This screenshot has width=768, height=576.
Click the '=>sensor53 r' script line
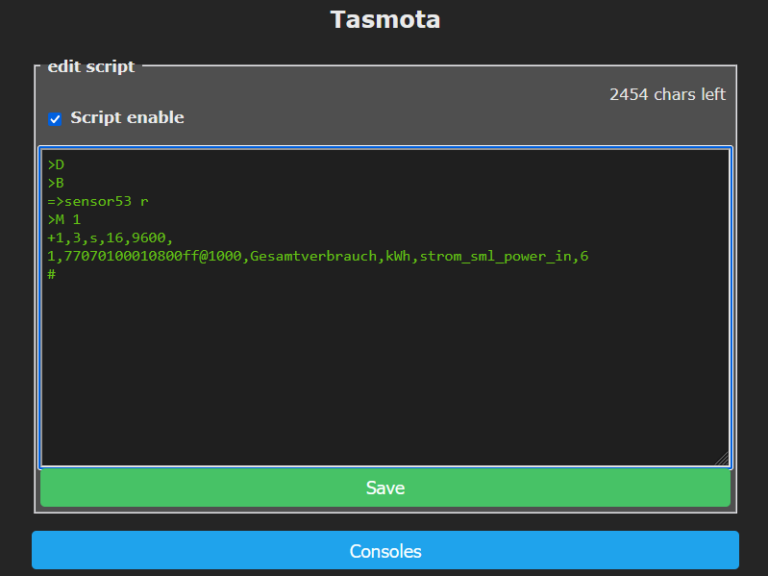click(98, 201)
